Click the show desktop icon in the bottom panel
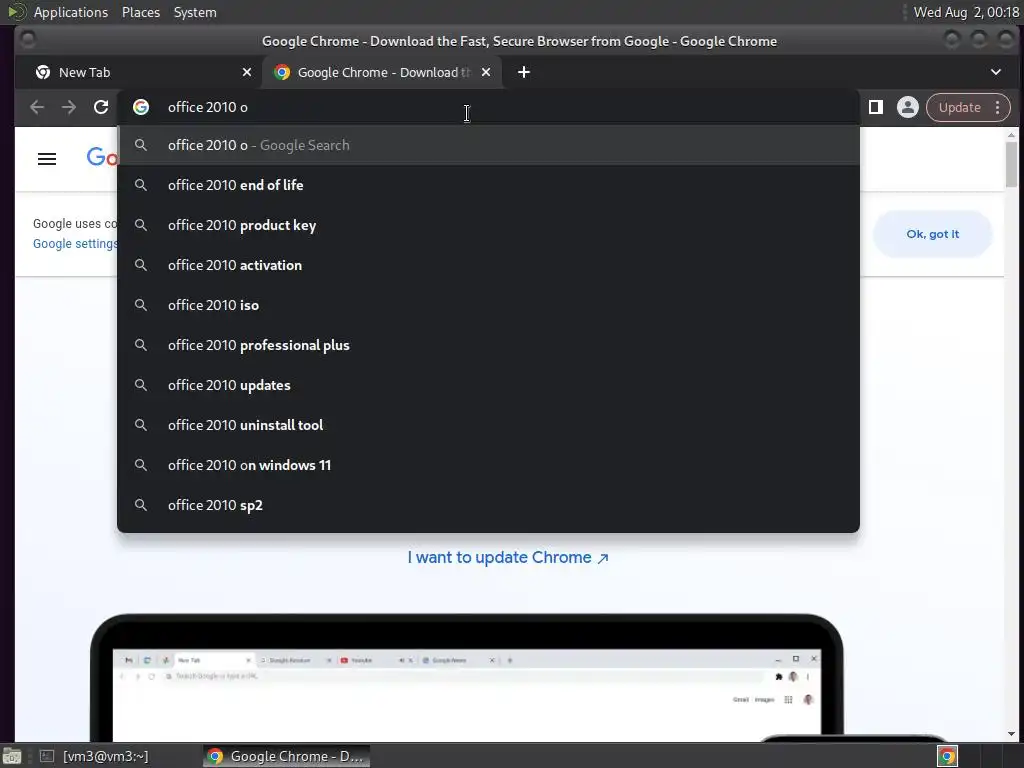The width and height of the screenshot is (1024, 768). [12, 756]
